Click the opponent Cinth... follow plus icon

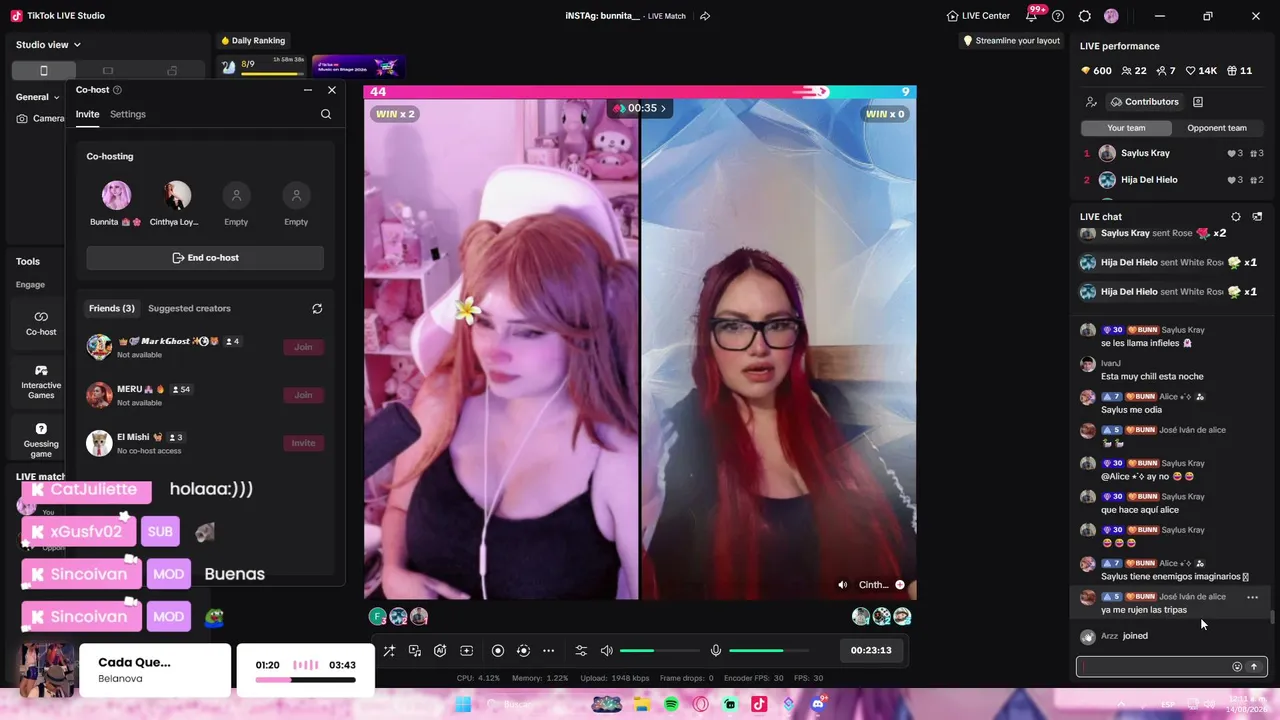[x=900, y=585]
